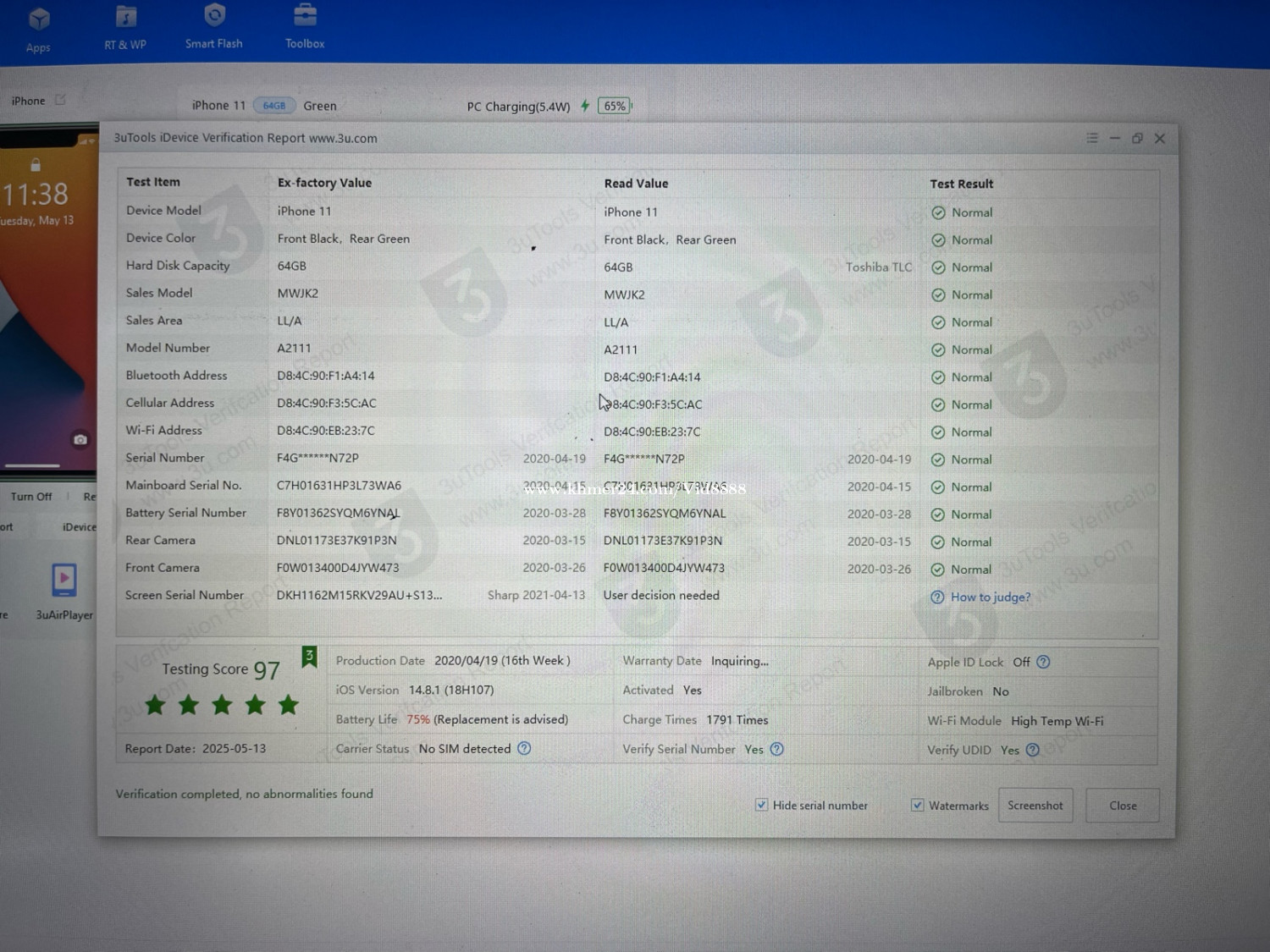
Task: Click the Rear Camera DNL01173E37K91P3N read value
Action: 663,541
